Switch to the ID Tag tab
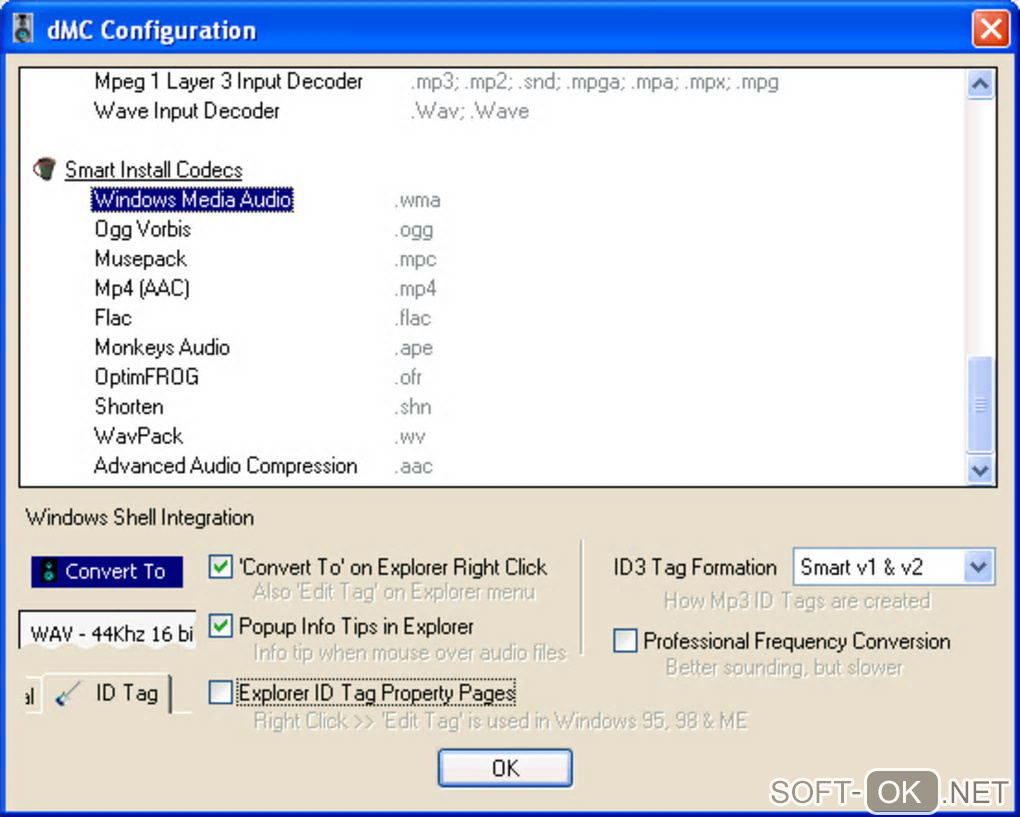The image size is (1020, 817). tap(108, 693)
